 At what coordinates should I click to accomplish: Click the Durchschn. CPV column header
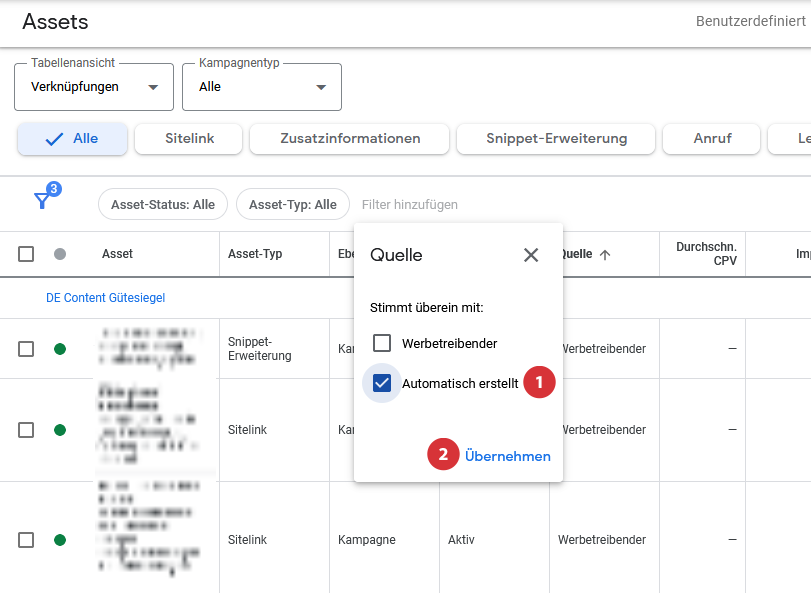(706, 254)
